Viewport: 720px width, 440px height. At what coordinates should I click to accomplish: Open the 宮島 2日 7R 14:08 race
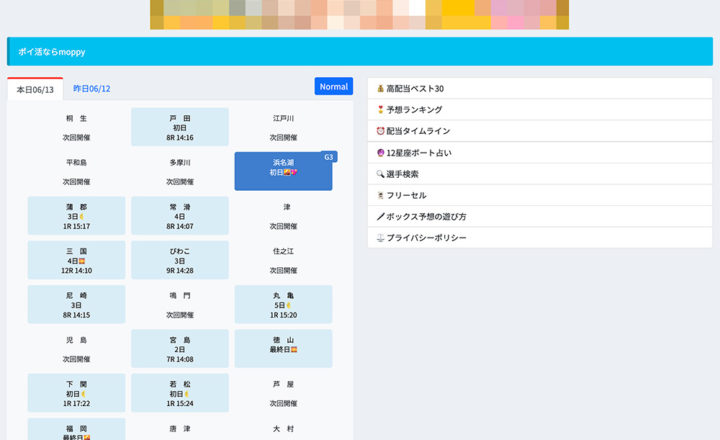tap(180, 349)
